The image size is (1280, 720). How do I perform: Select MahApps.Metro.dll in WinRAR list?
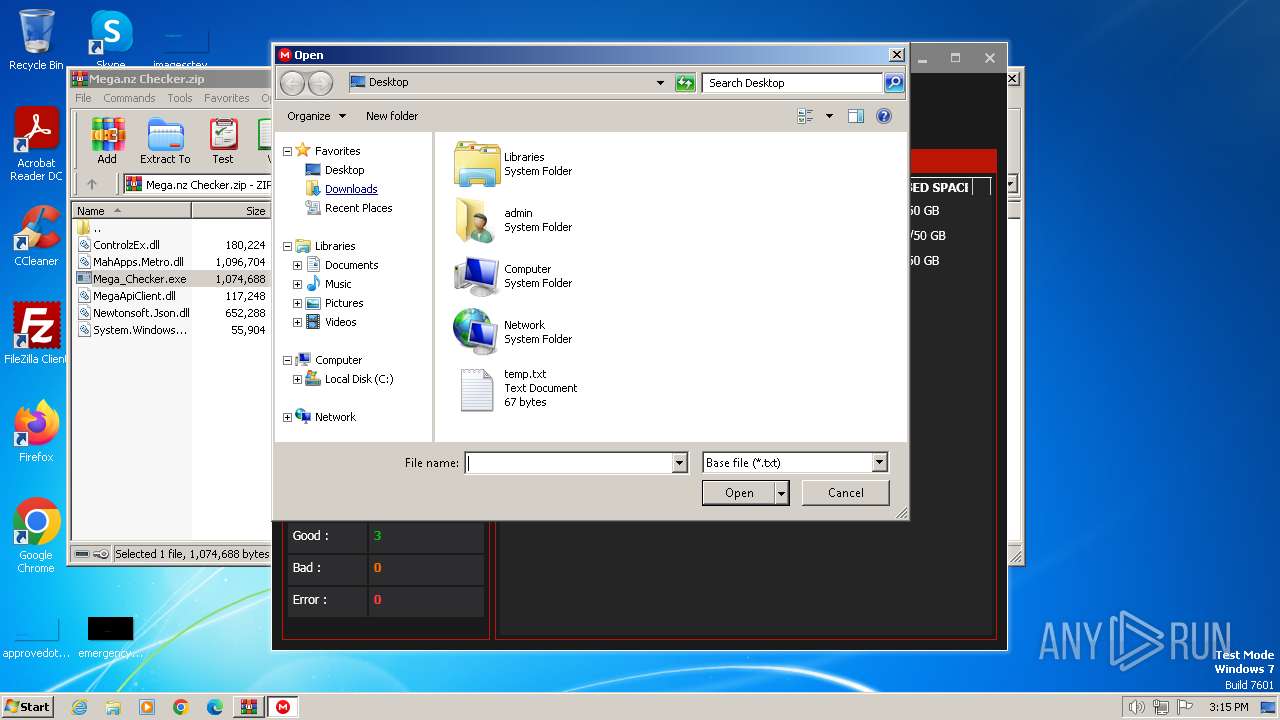tap(138, 262)
